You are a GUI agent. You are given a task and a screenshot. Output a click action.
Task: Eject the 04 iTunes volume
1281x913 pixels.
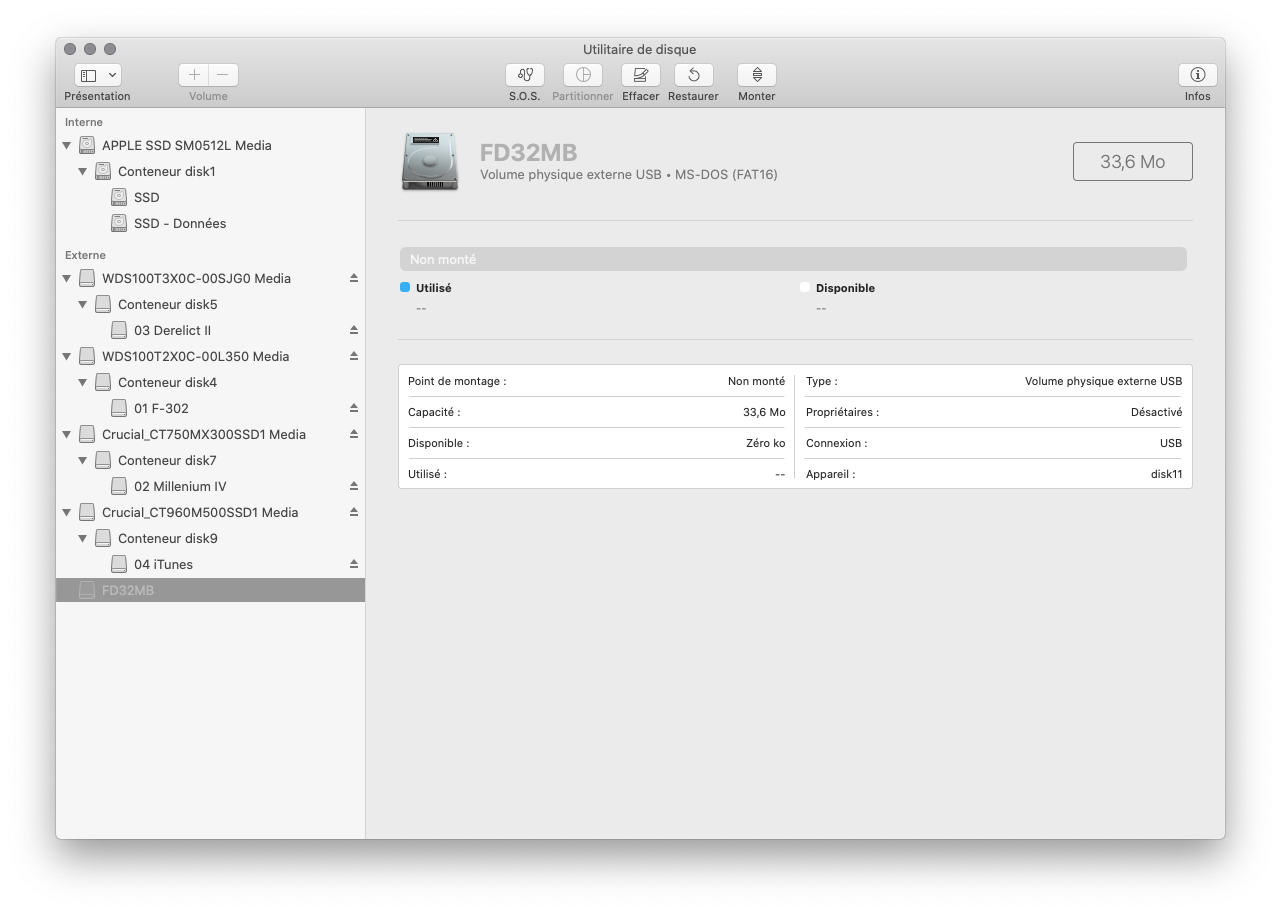[x=354, y=564]
